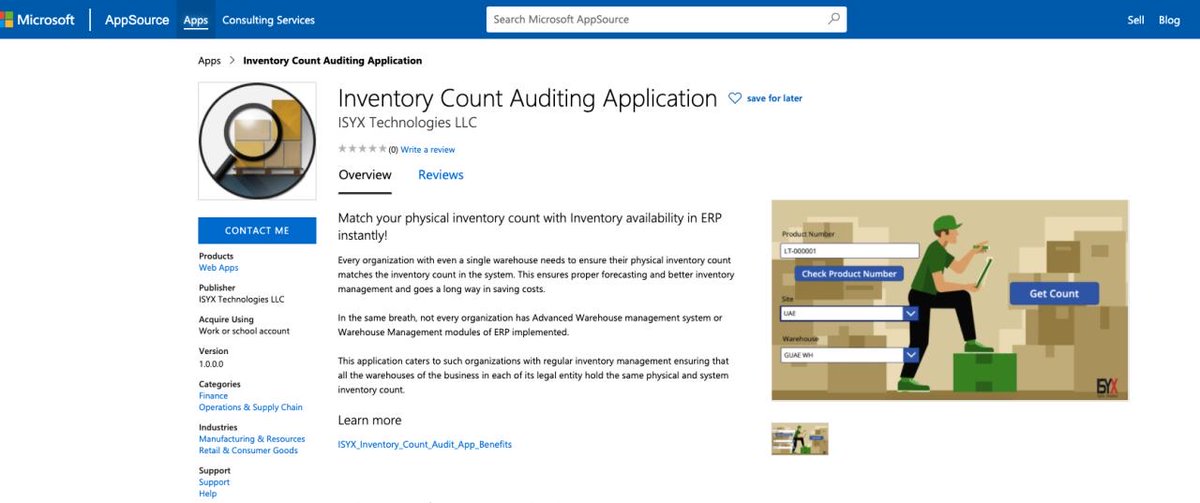The image size is (1200, 503).
Task: Open AppSource home link
Action: (137, 19)
